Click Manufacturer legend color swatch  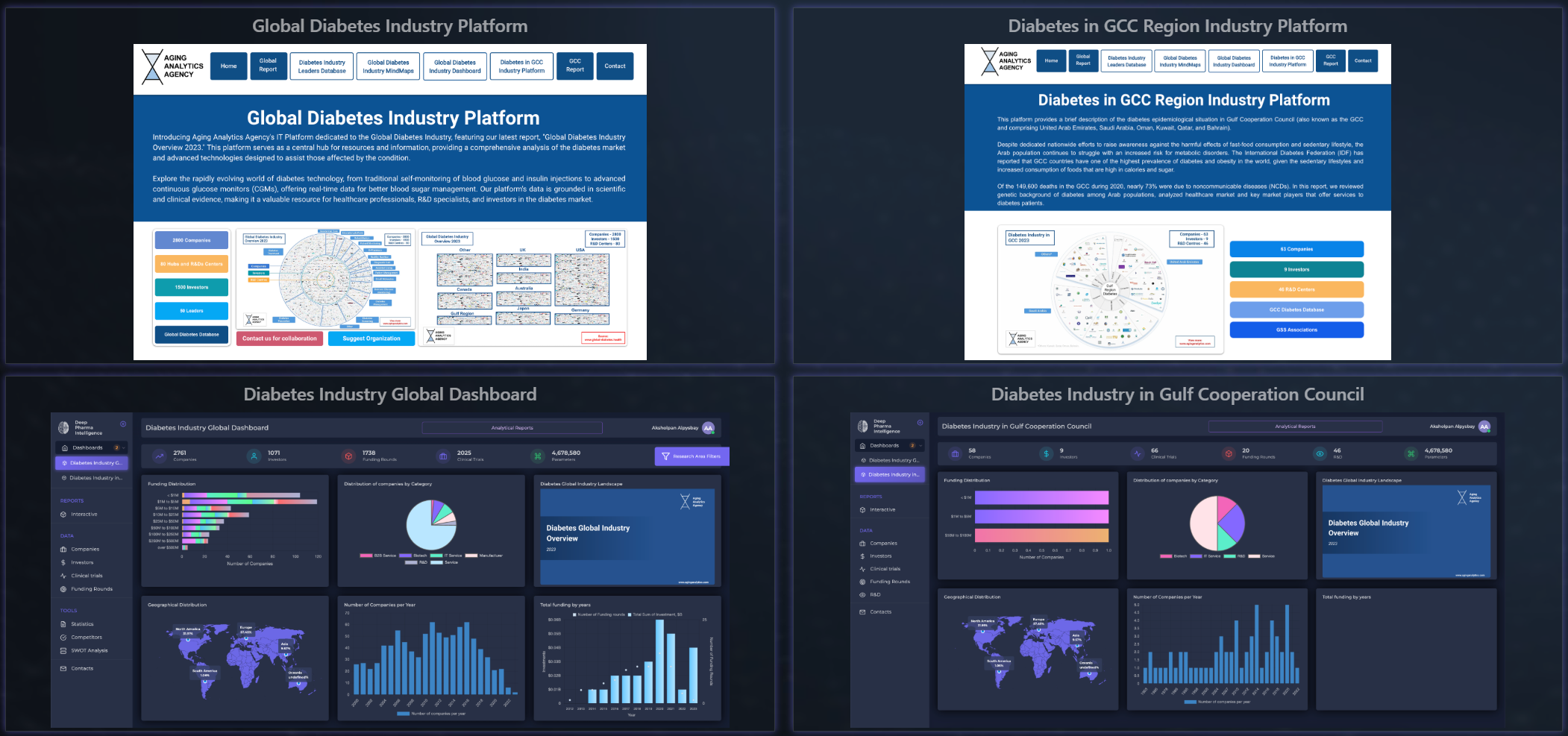pos(474,556)
